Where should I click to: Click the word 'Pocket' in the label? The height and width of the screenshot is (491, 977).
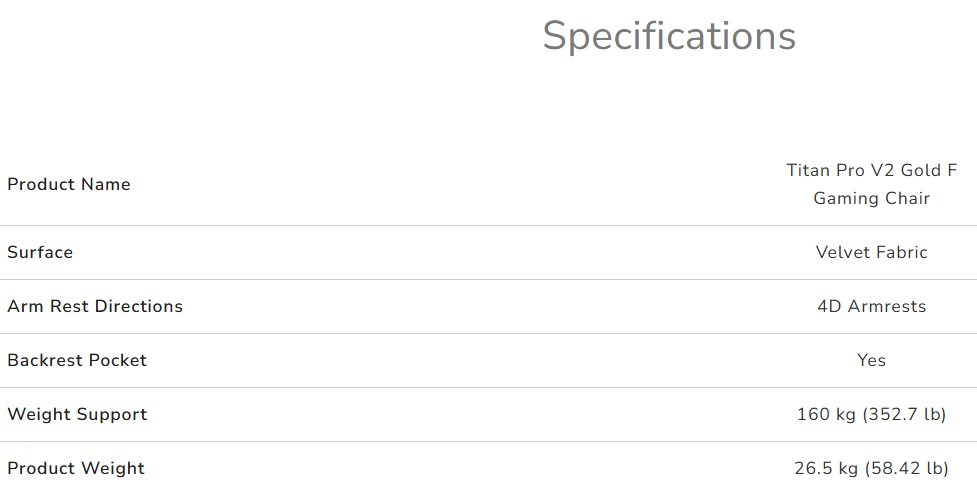(117, 360)
